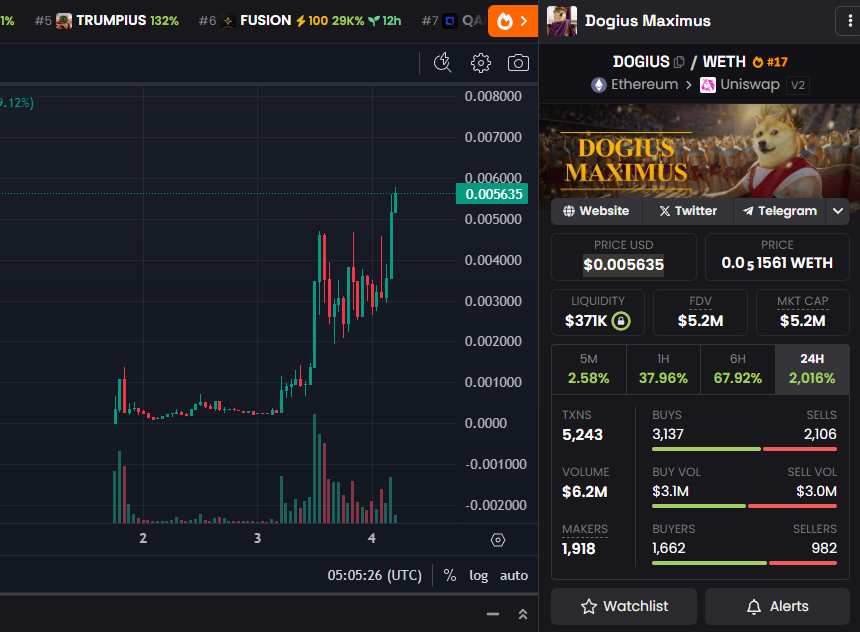Screen dimensions: 860x632
Task: Expand more social links dropdown
Action: pyautogui.click(x=838, y=211)
